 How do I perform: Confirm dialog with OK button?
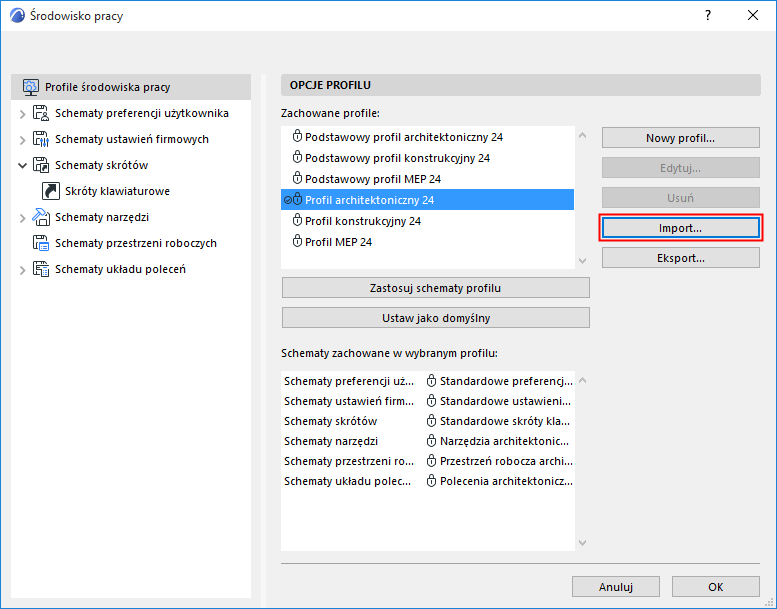coord(716,587)
